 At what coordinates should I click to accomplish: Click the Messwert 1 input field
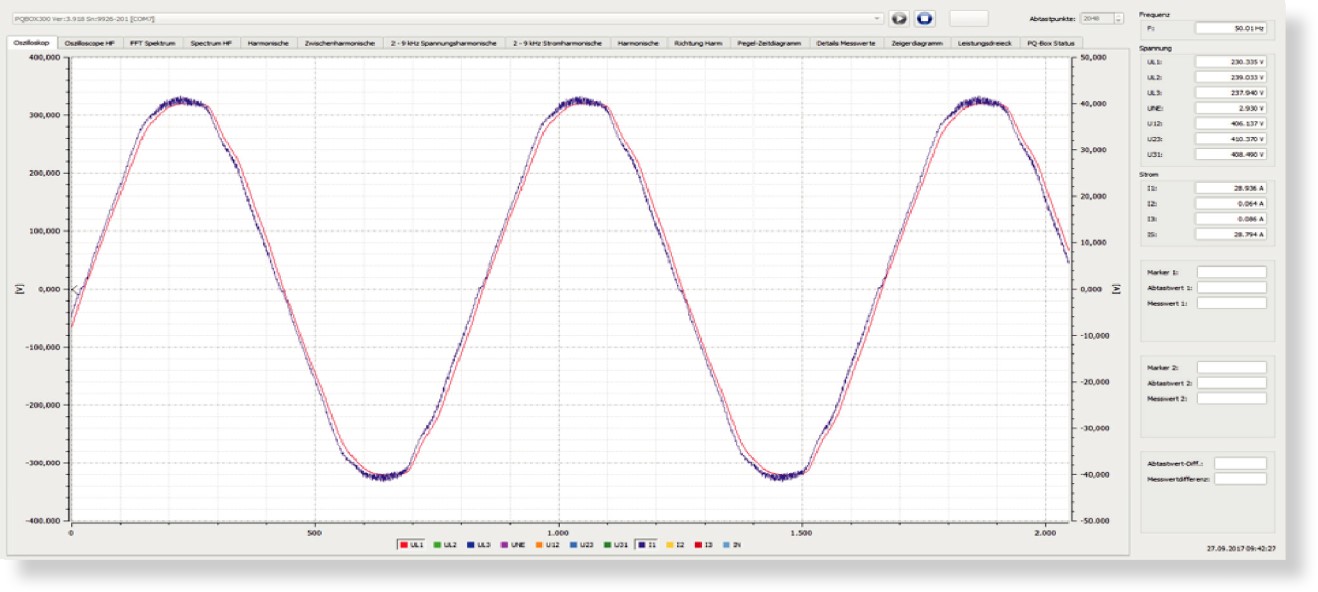tap(1231, 303)
